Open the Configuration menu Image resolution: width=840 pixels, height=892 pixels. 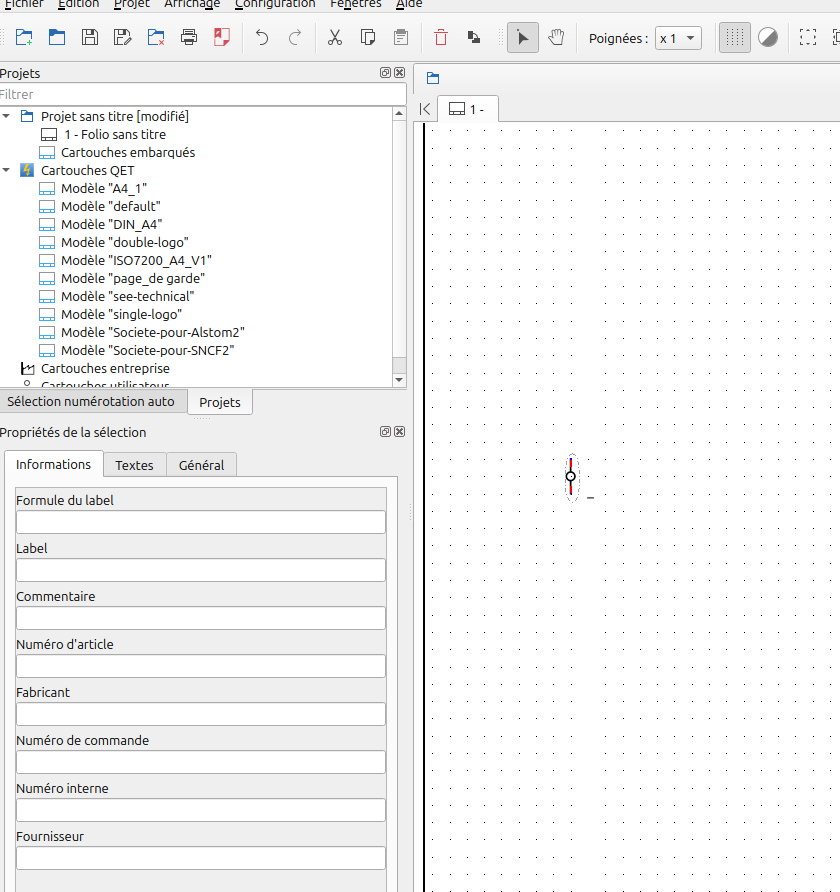pyautogui.click(x=275, y=4)
